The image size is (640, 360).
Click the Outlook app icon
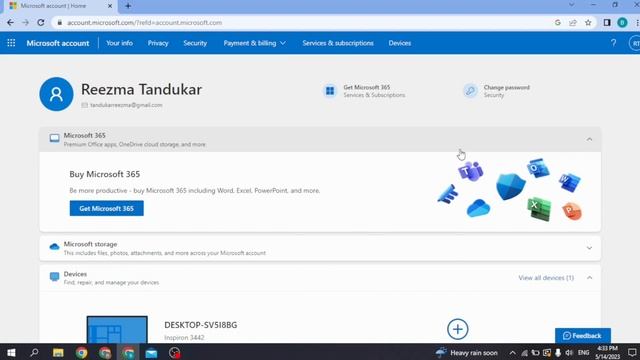[x=538, y=168]
